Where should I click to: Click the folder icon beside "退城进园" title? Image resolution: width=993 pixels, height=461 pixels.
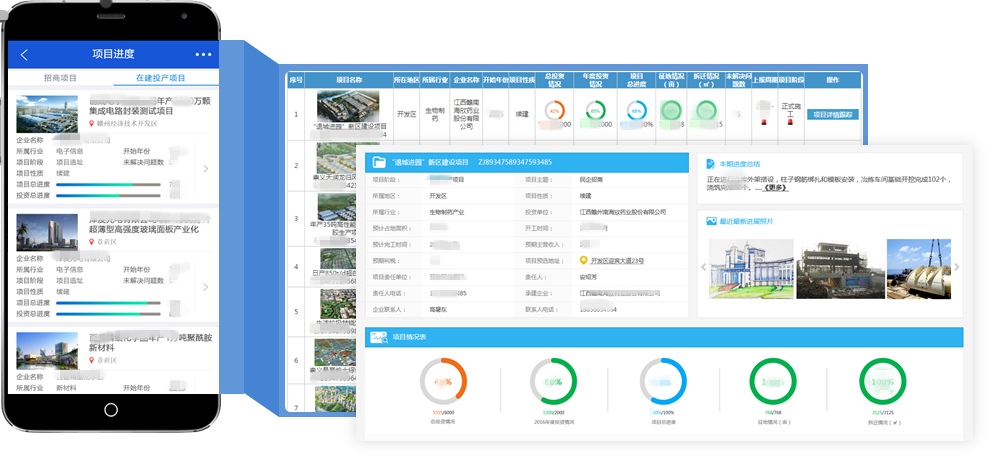click(379, 162)
